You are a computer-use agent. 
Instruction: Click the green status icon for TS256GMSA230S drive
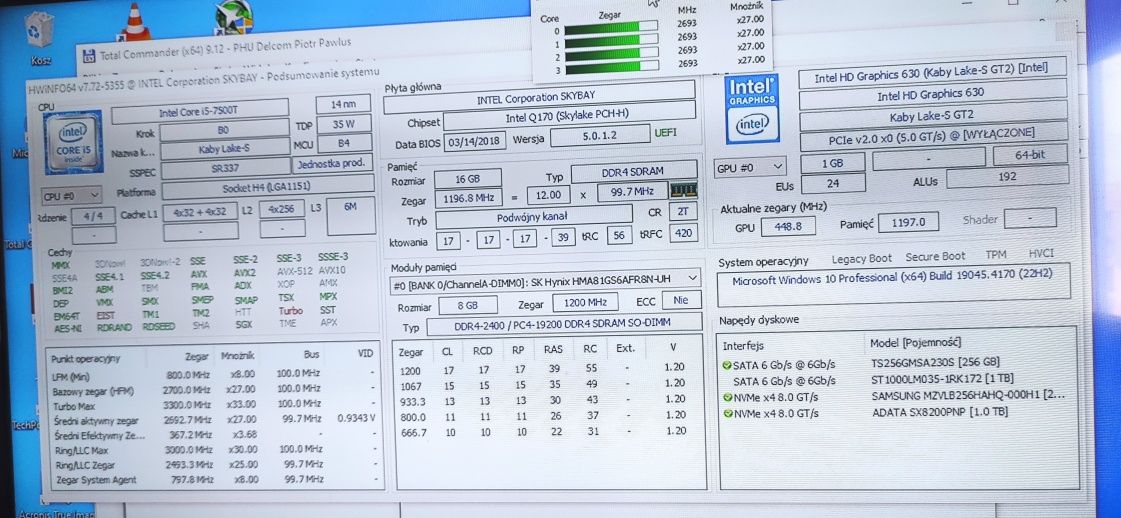[727, 365]
